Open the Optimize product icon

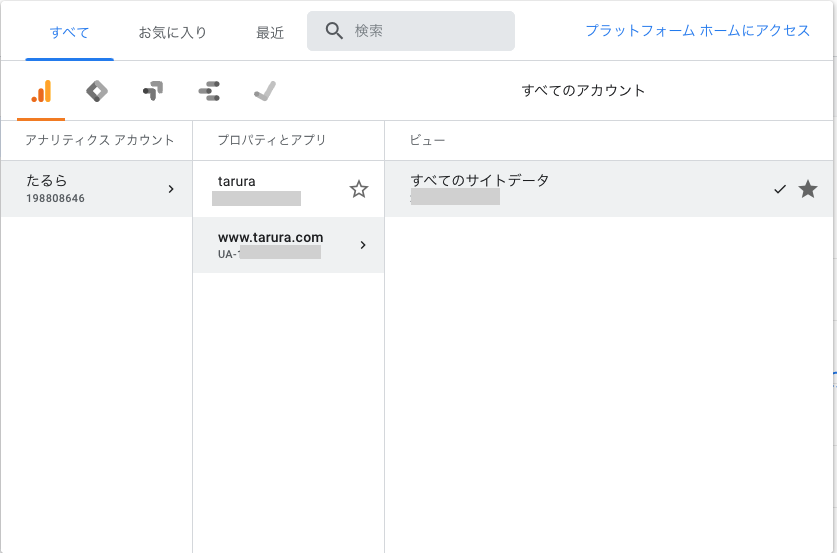tap(153, 91)
